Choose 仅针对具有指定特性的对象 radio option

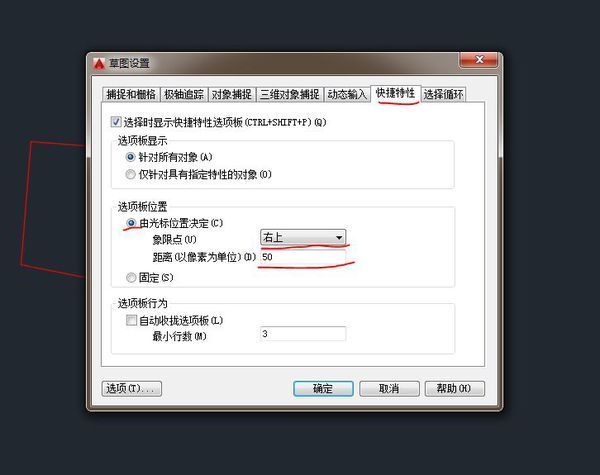(130, 175)
